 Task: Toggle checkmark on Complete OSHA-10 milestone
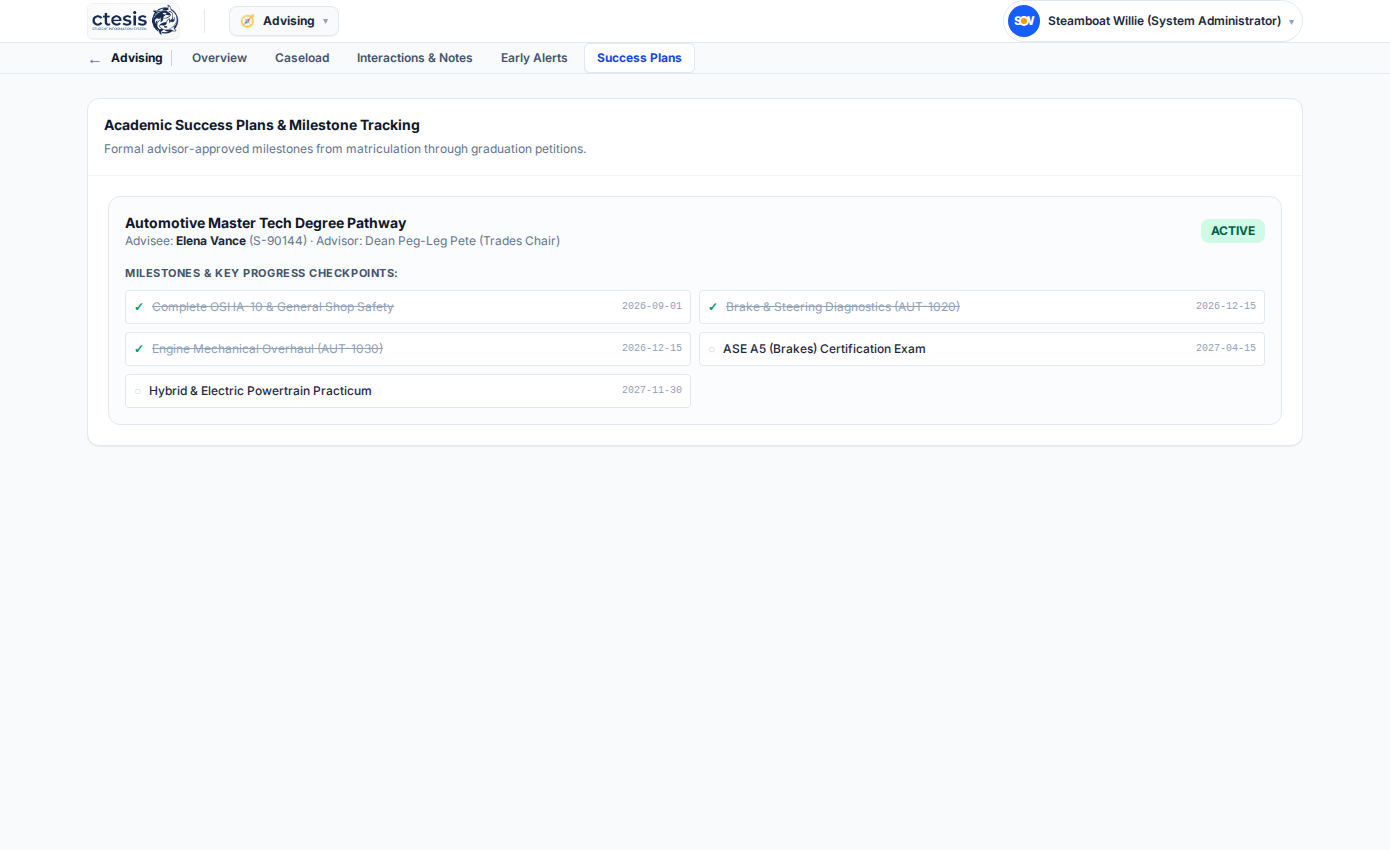[139, 307]
